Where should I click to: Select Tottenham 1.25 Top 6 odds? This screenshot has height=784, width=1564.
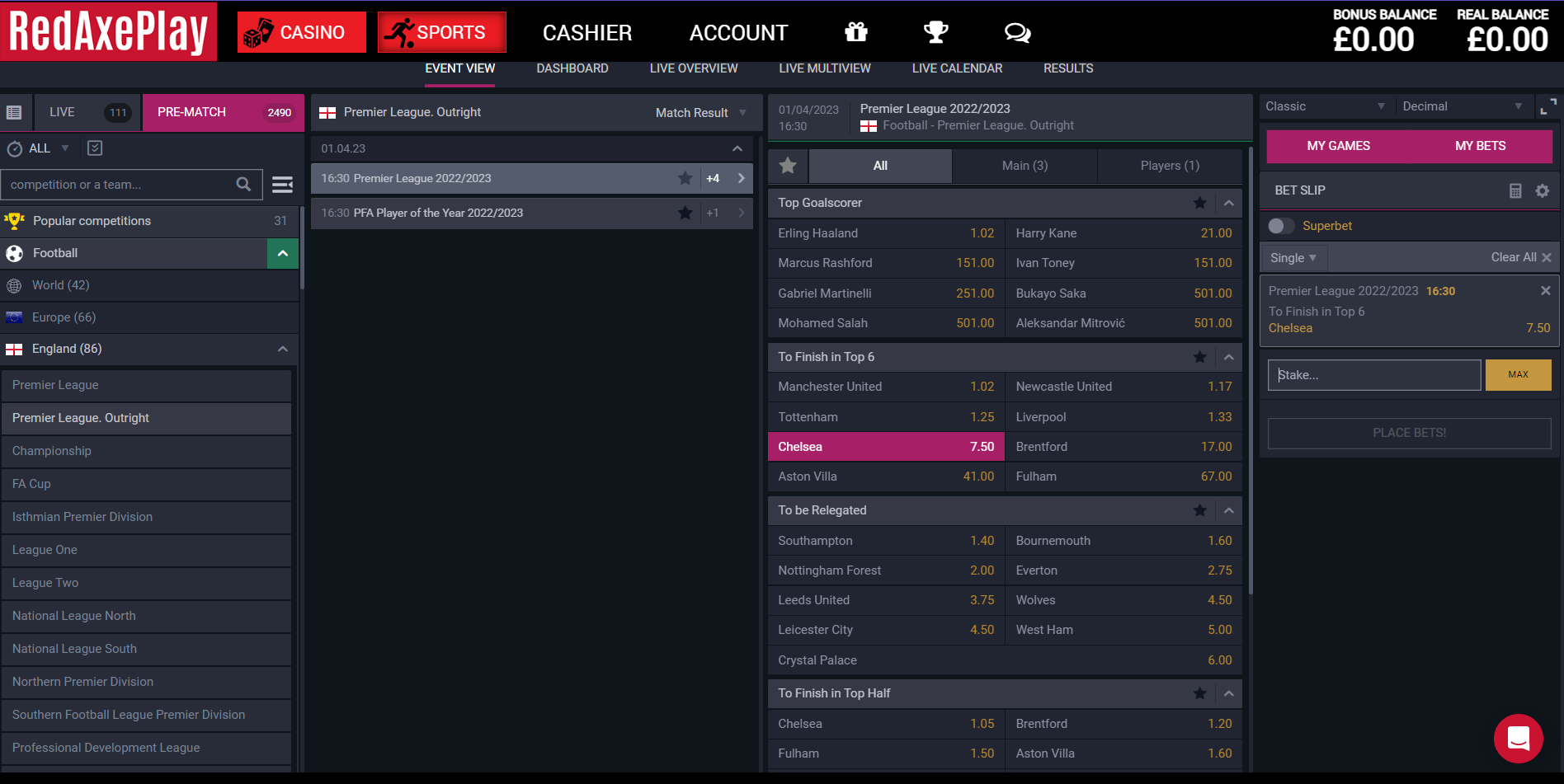(886, 417)
